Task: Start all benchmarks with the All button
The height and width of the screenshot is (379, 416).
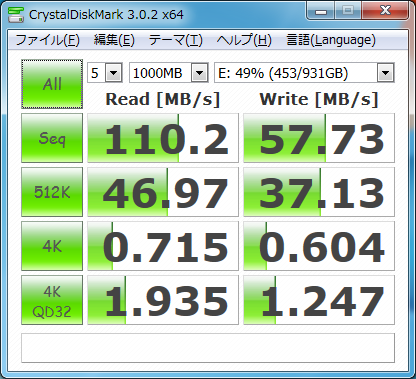Action: [52, 84]
